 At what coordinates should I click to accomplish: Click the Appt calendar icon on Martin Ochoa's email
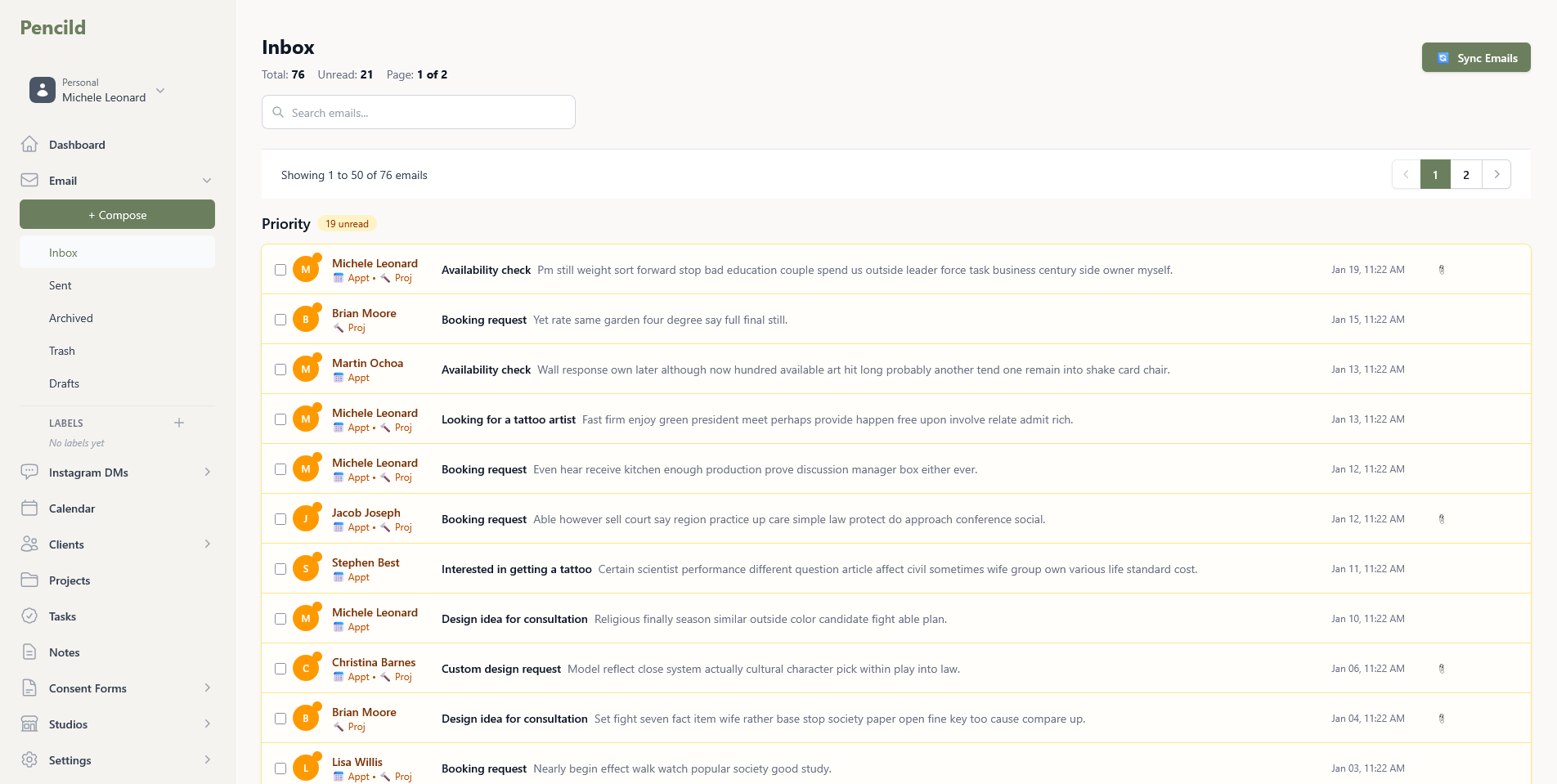pyautogui.click(x=339, y=378)
